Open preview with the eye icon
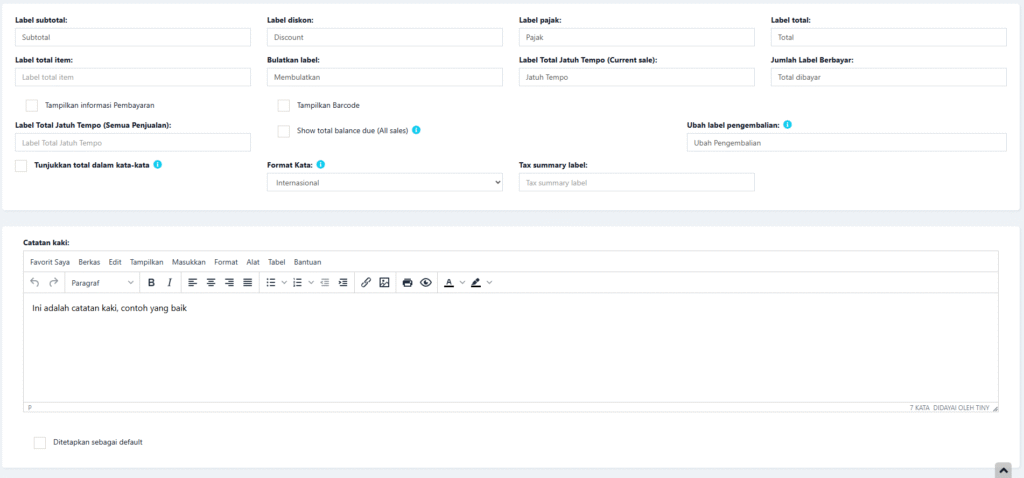 tap(426, 283)
